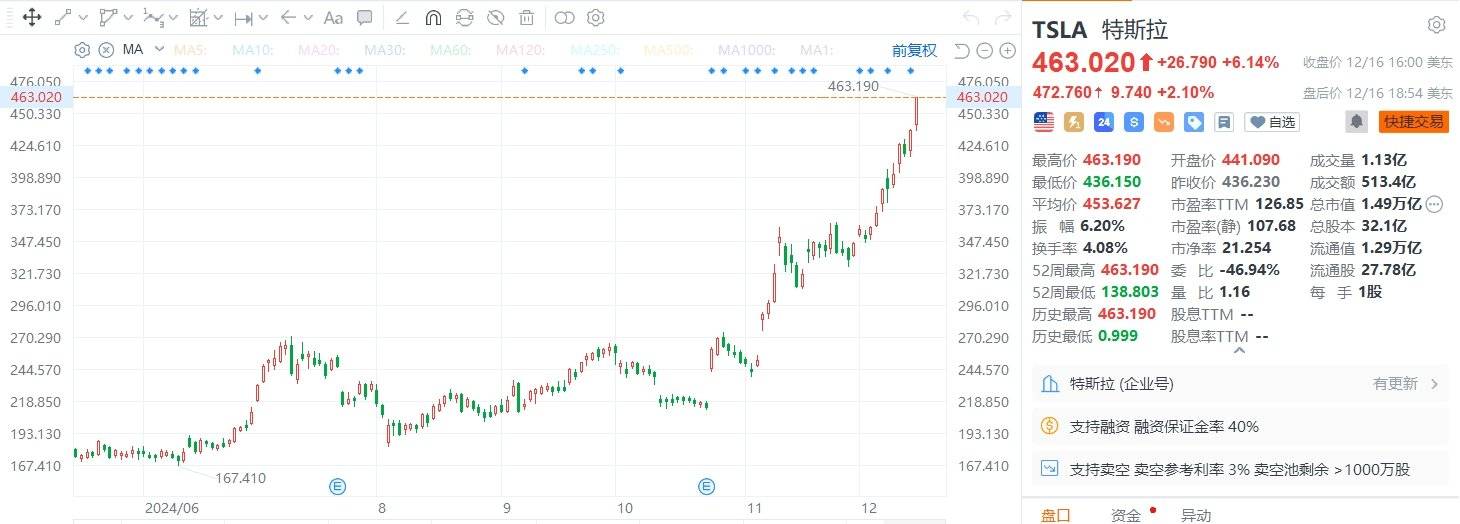Select the wave pattern drawing tool
This screenshot has width=1460, height=524.
[x=153, y=17]
